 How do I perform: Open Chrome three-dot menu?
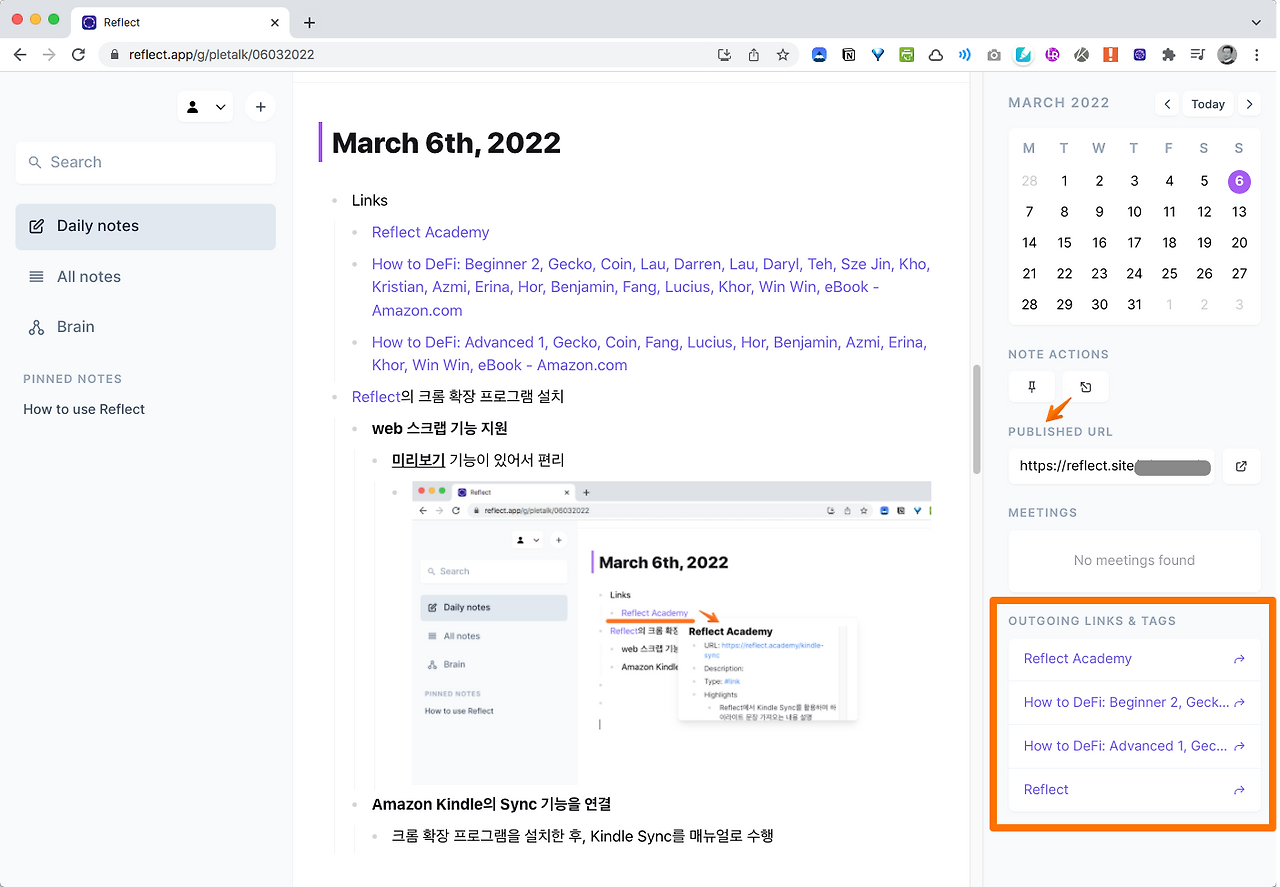(x=1256, y=55)
